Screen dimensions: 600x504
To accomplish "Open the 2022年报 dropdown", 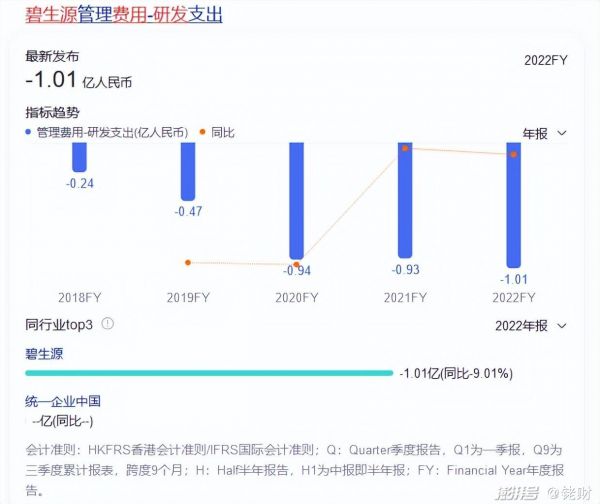I will 531,326.
